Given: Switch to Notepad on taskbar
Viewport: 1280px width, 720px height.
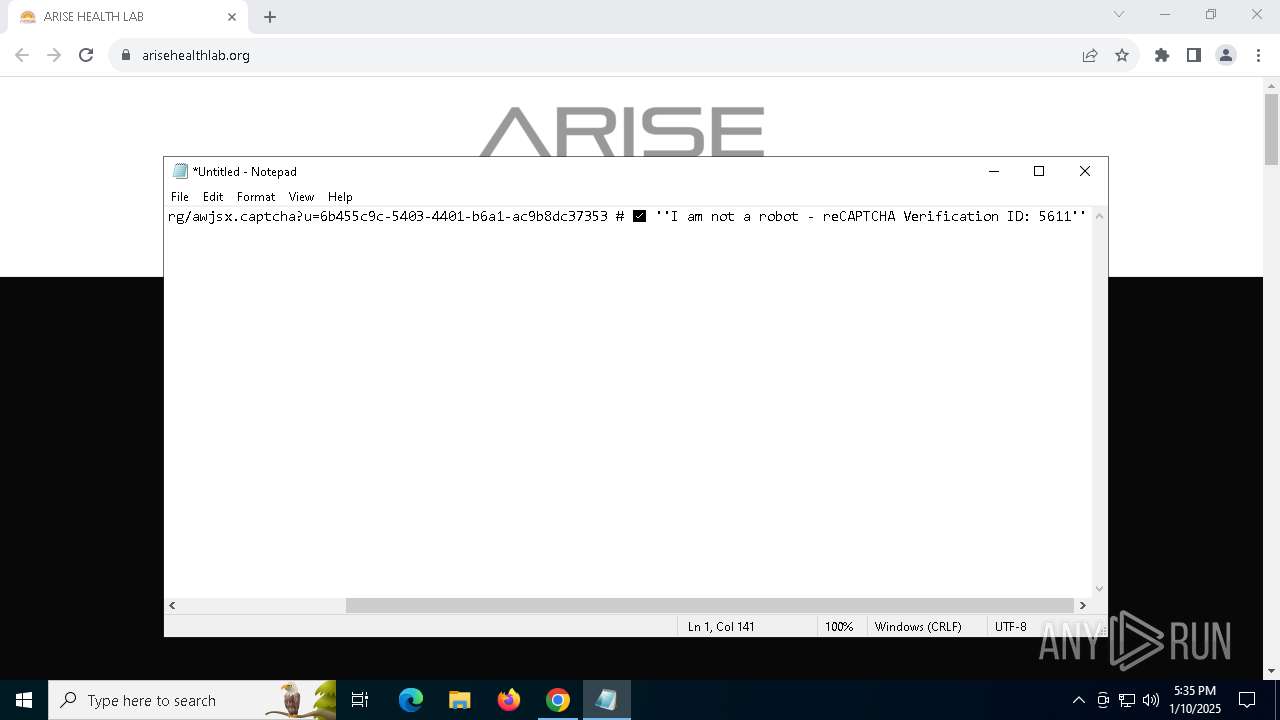Looking at the screenshot, I should (x=606, y=700).
